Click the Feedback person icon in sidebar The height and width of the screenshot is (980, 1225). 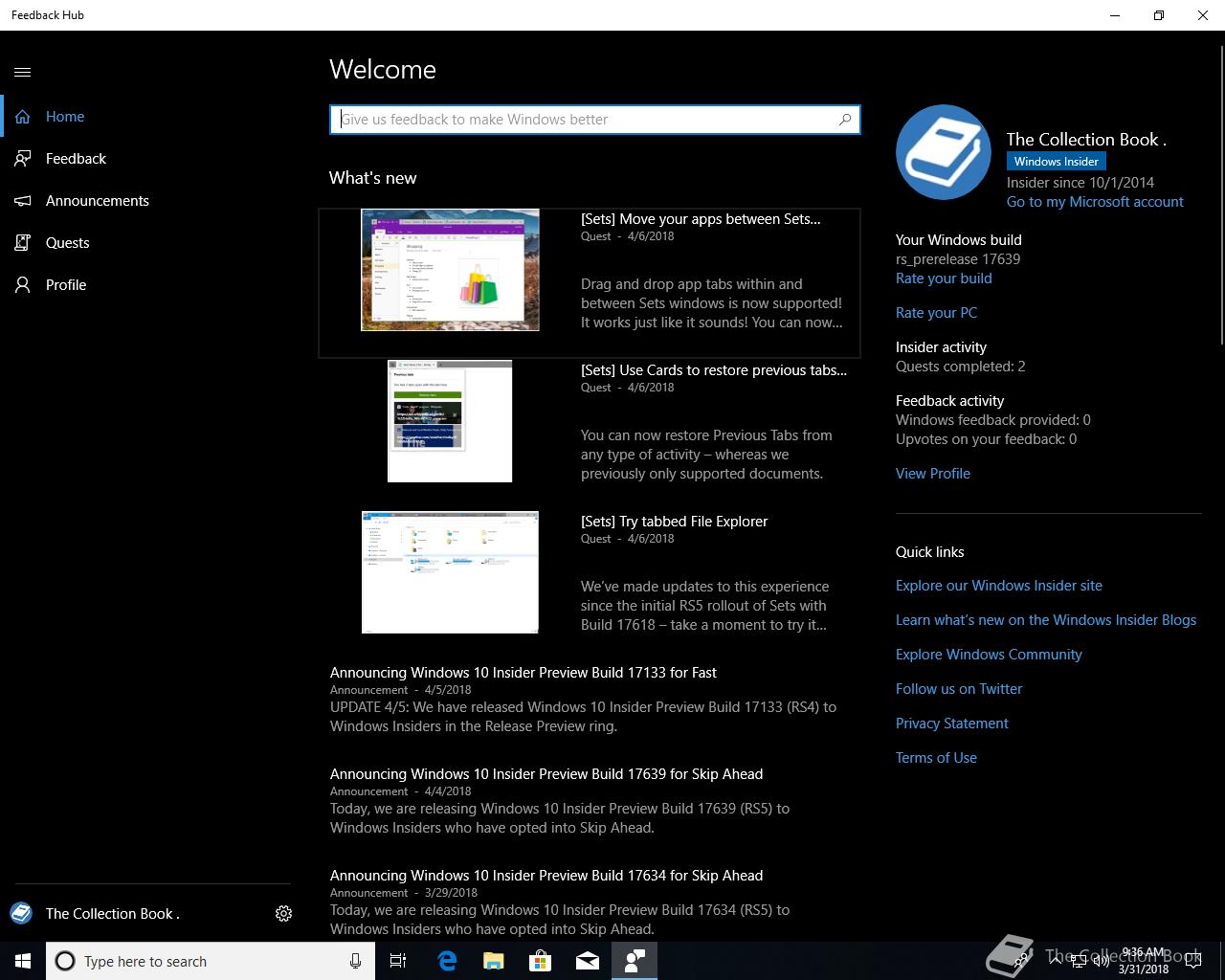pyautogui.click(x=23, y=159)
